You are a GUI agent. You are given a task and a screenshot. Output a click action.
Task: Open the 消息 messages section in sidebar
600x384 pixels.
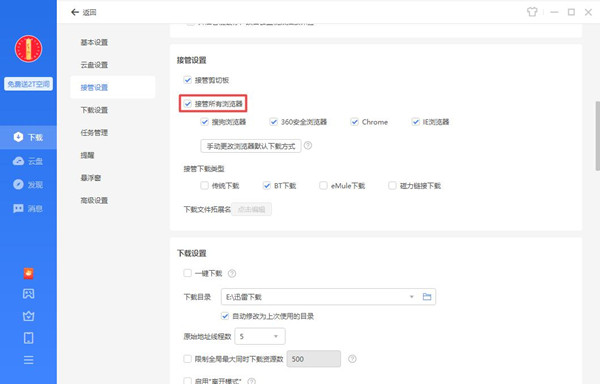[x=28, y=208]
